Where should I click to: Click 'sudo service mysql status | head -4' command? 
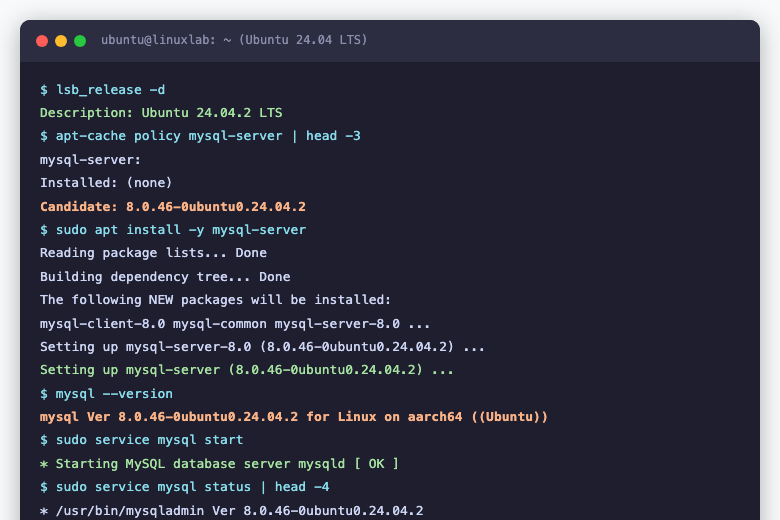[x=193, y=487]
